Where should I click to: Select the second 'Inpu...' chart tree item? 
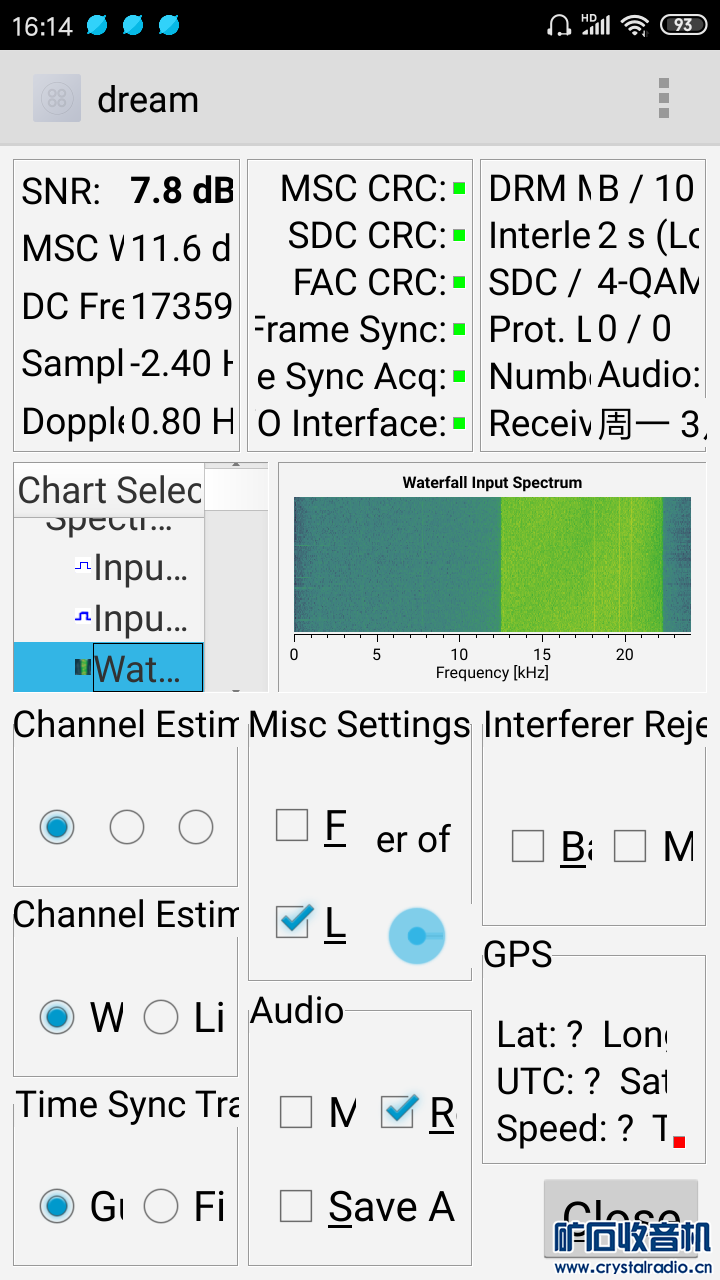click(x=140, y=618)
